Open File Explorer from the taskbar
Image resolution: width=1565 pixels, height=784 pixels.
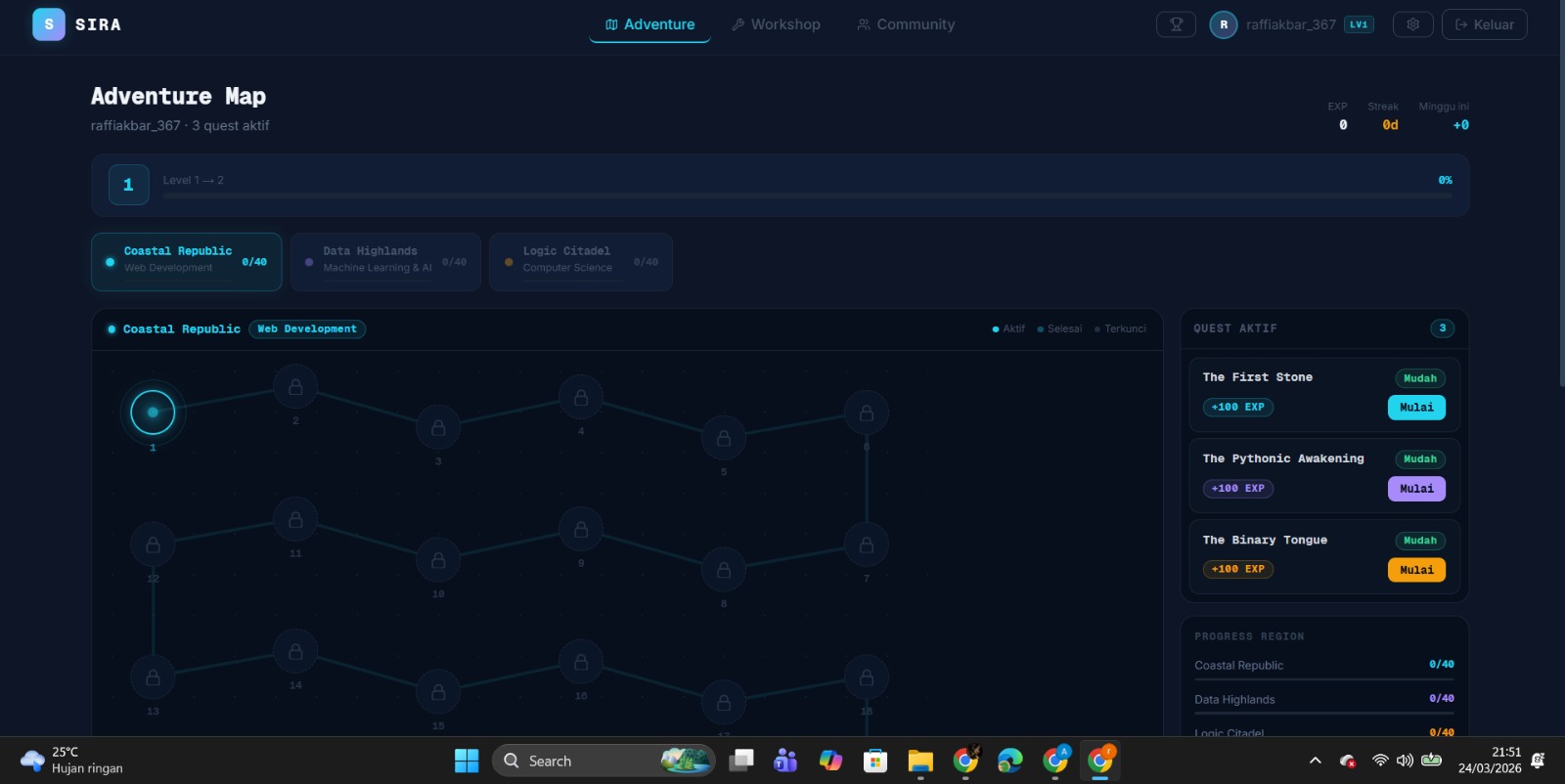[x=920, y=761]
